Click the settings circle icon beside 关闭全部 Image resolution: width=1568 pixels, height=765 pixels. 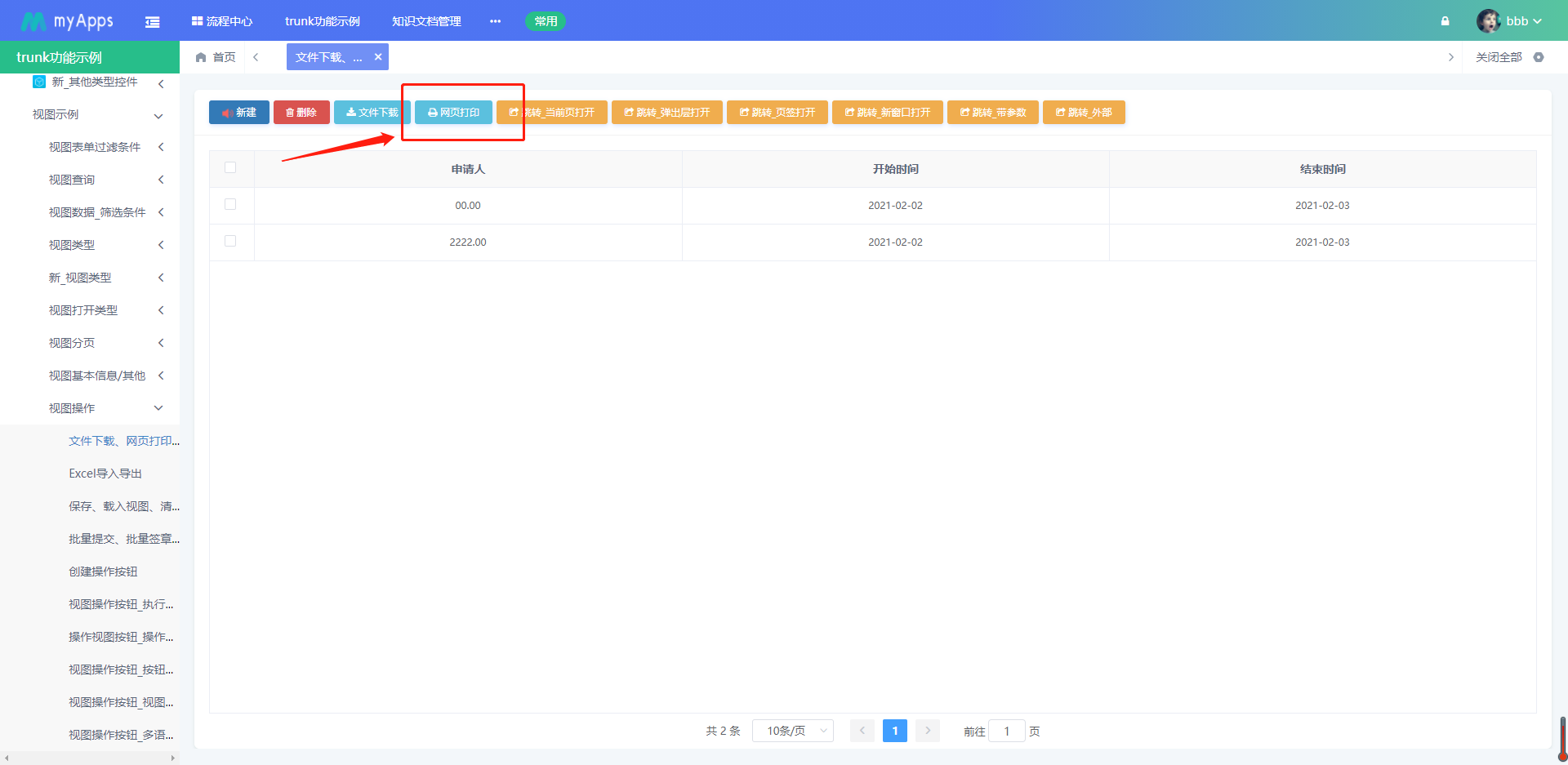coord(1539,57)
